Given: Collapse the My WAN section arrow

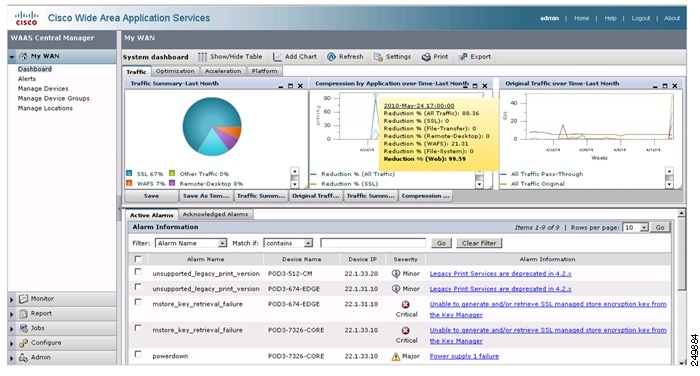Looking at the screenshot, I should click(12, 57).
